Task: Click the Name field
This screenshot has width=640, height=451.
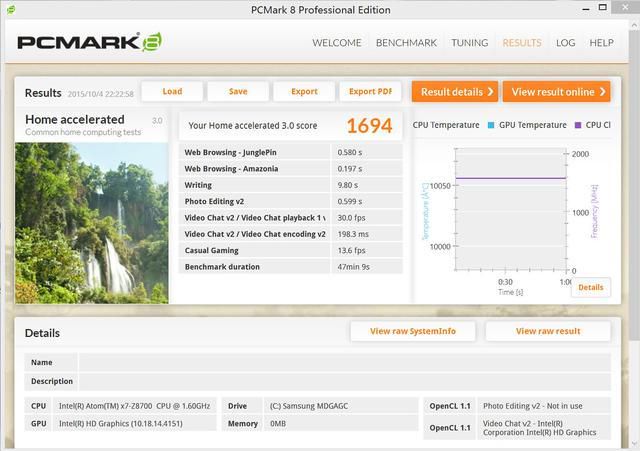Action: [345, 362]
